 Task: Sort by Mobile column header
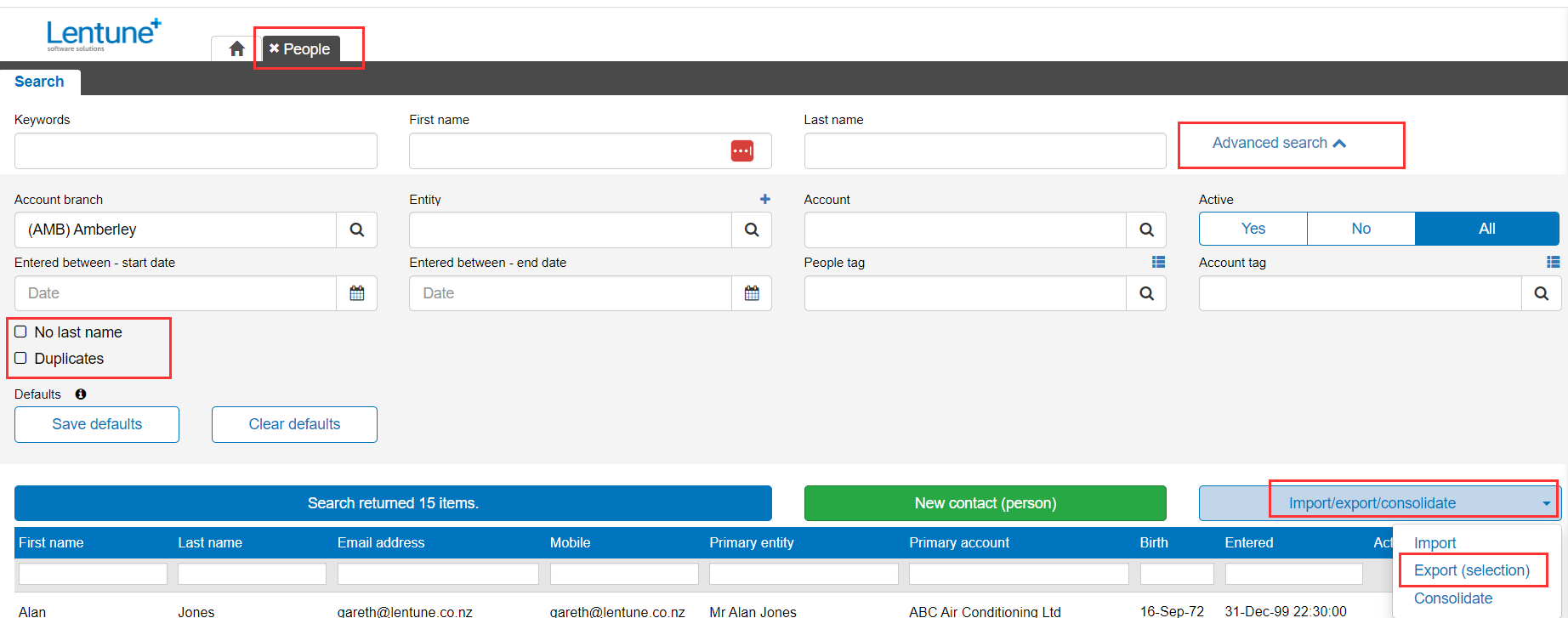point(570,542)
